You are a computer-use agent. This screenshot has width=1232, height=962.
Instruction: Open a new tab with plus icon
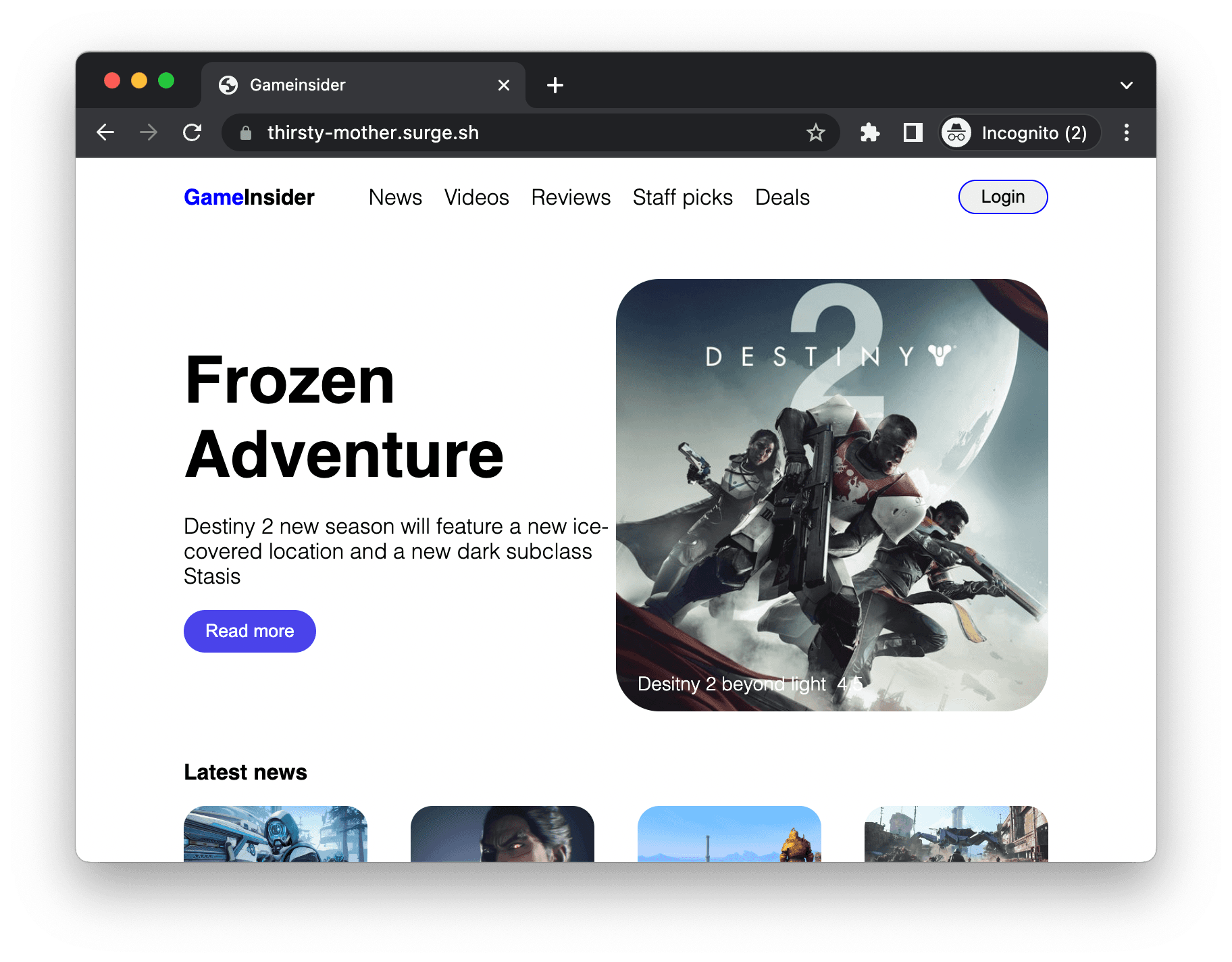point(555,85)
